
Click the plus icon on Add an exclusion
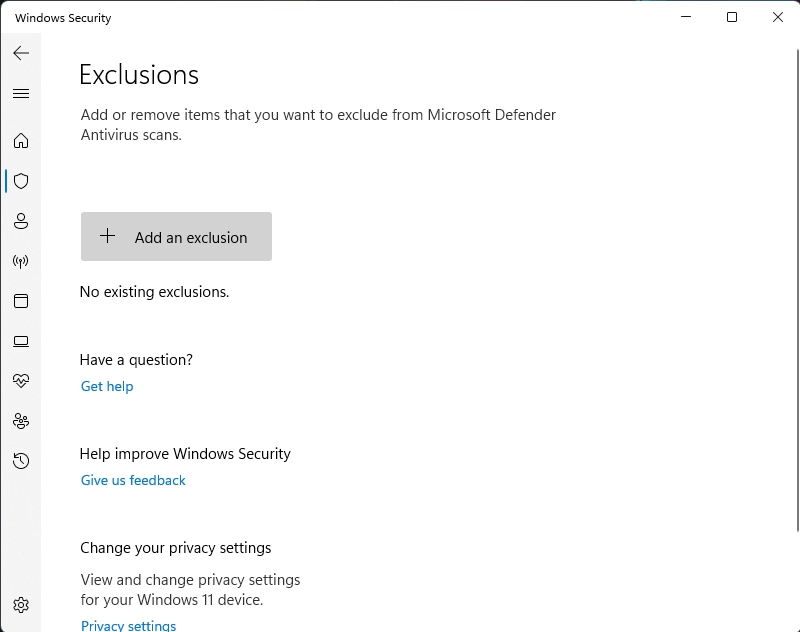[x=107, y=236]
